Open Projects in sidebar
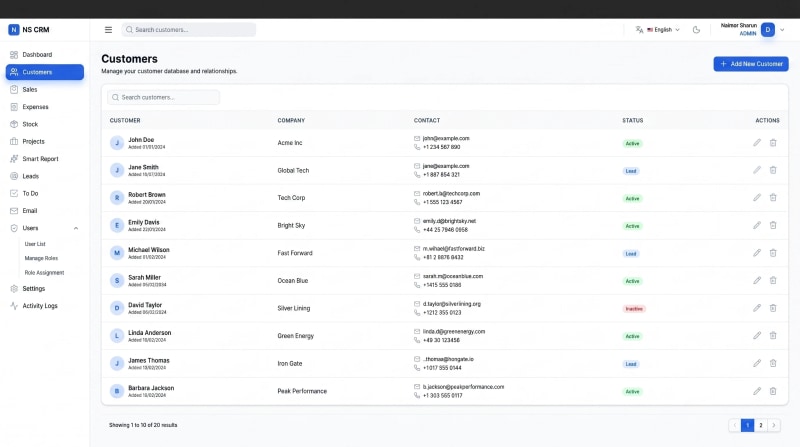Viewport: 800px width, 447px height. (45, 141)
